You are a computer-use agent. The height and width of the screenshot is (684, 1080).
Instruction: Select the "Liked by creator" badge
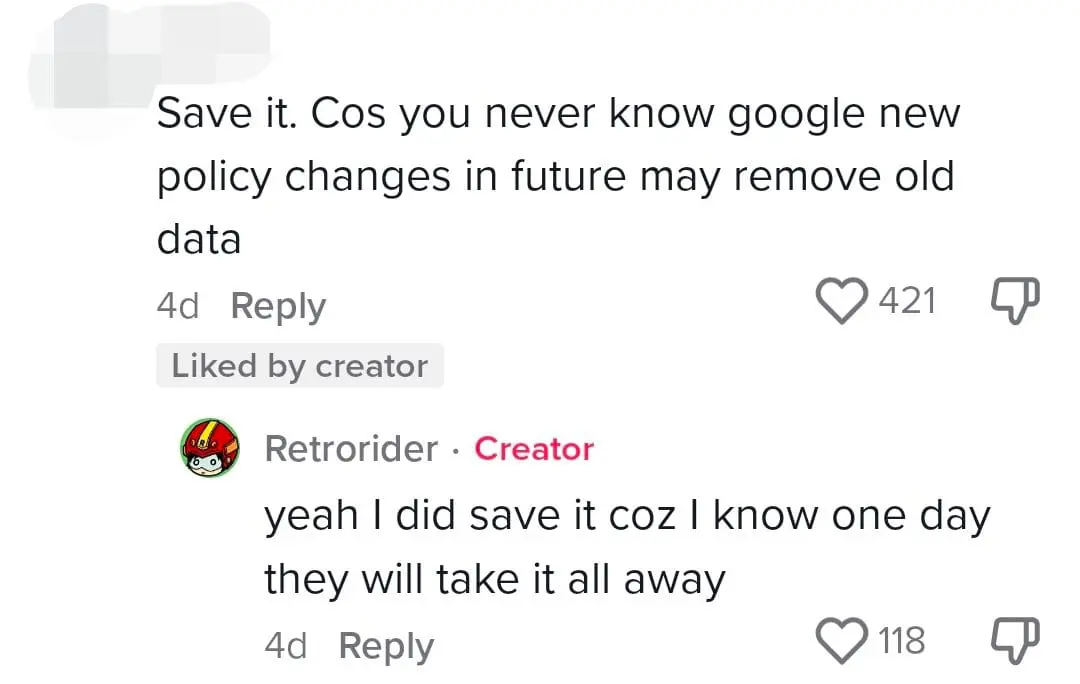tap(299, 366)
